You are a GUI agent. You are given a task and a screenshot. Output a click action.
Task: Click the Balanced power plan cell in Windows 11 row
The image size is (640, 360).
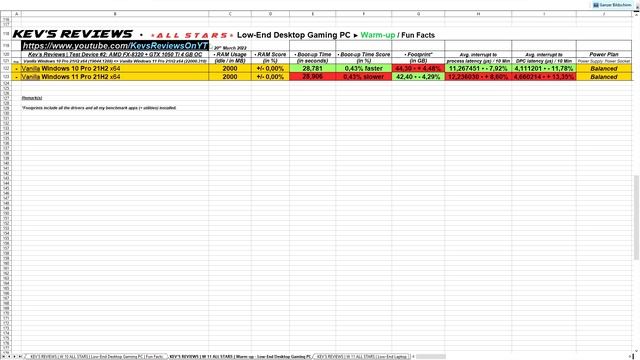pyautogui.click(x=604, y=76)
